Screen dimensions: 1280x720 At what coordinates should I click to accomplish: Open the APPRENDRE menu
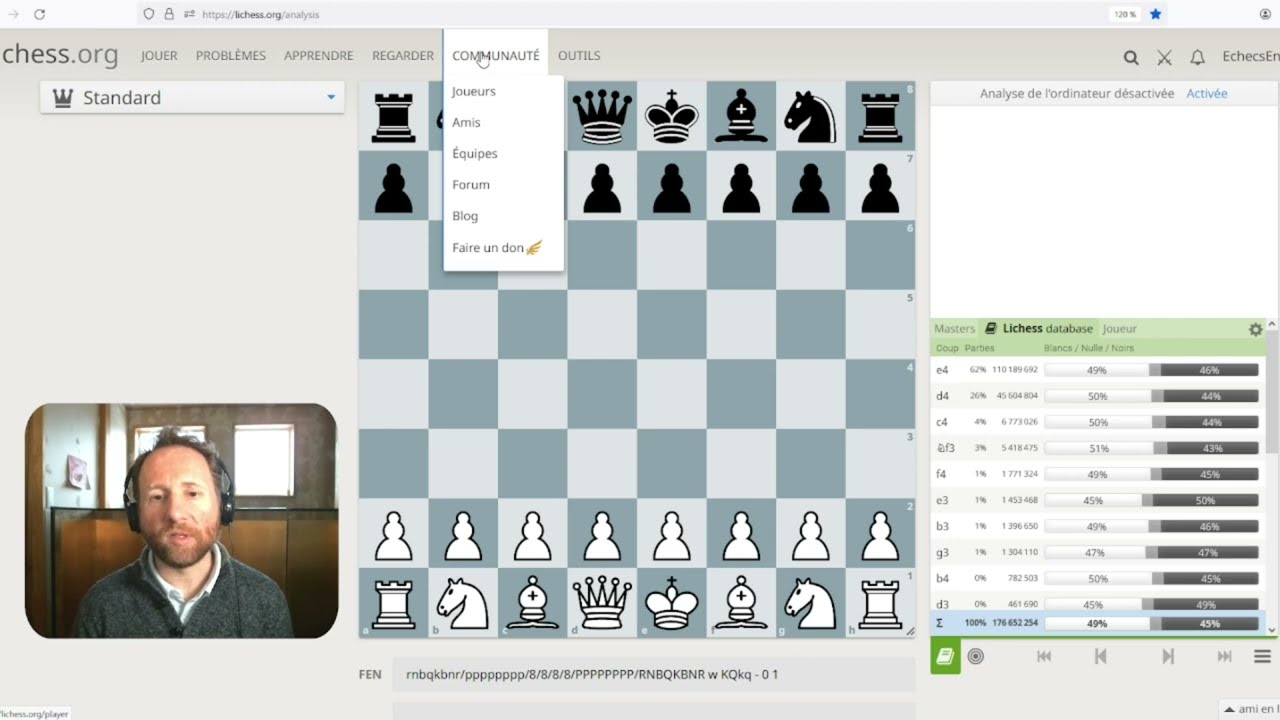[x=319, y=56]
